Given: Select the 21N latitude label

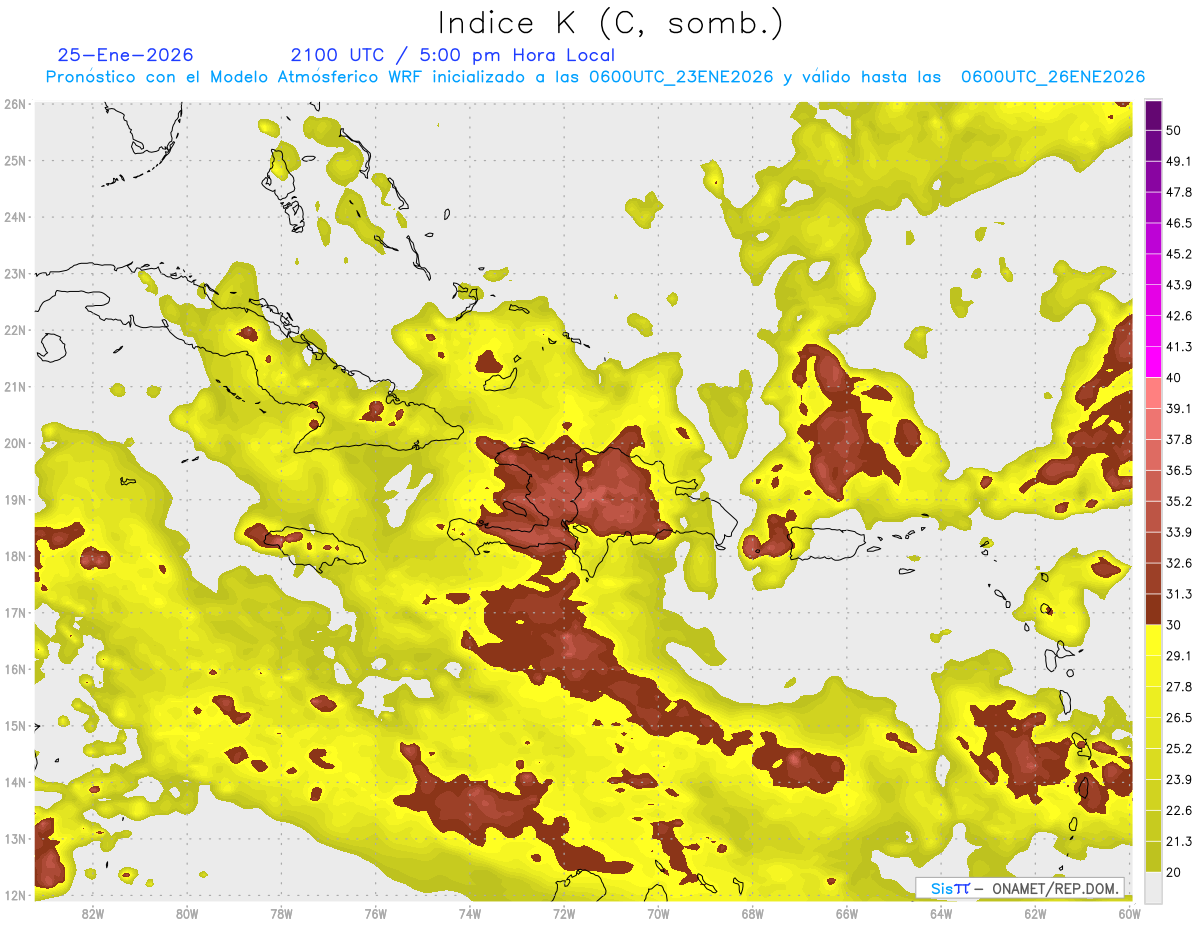Looking at the screenshot, I should click(15, 387).
